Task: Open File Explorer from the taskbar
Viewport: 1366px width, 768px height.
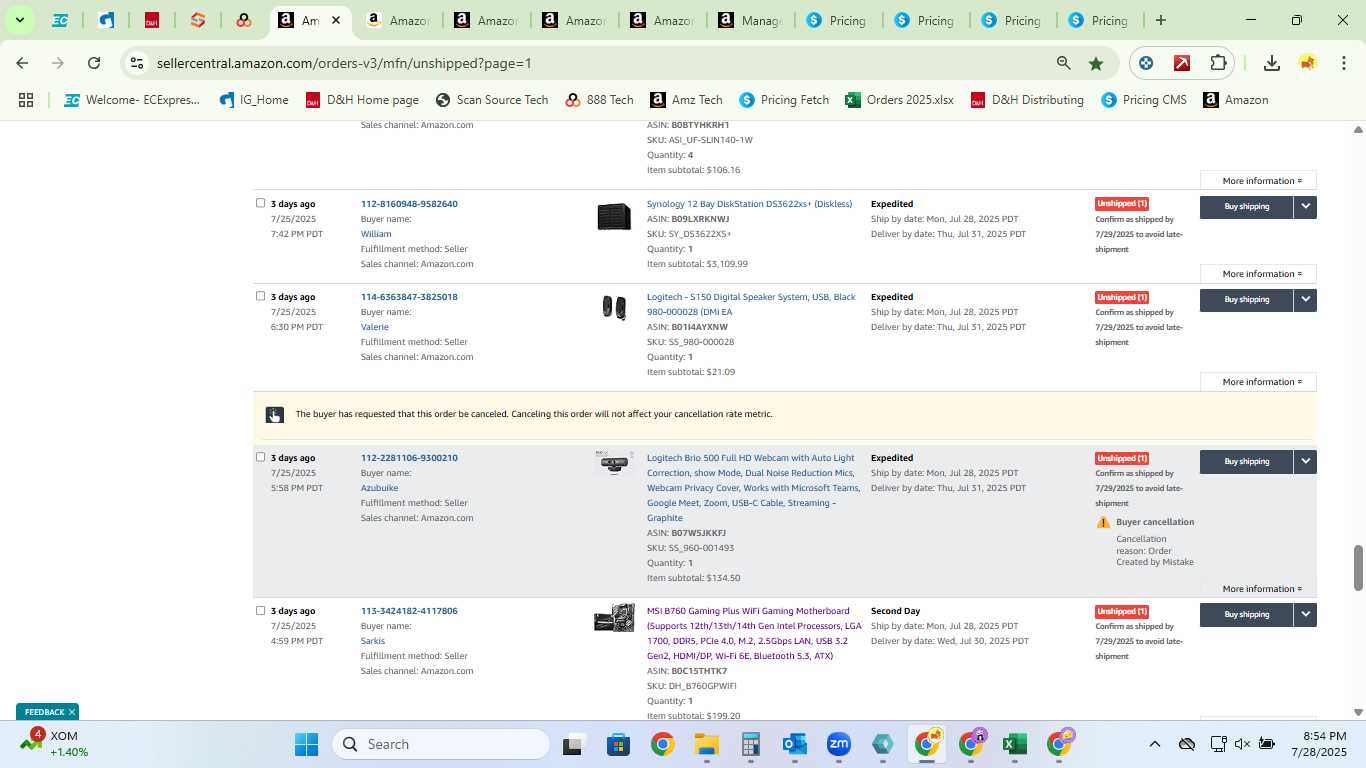Action: click(x=707, y=744)
